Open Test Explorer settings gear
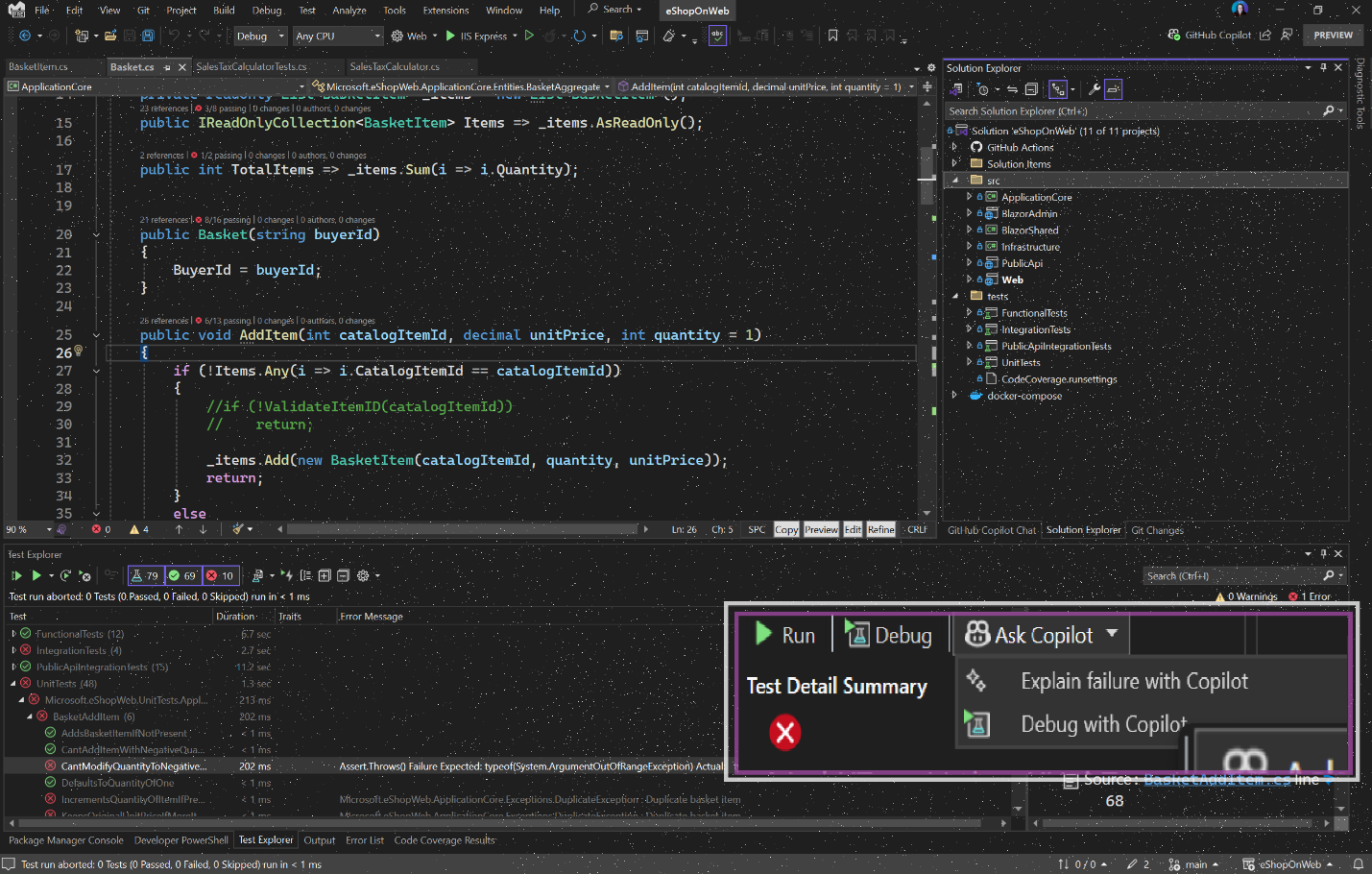 (363, 575)
